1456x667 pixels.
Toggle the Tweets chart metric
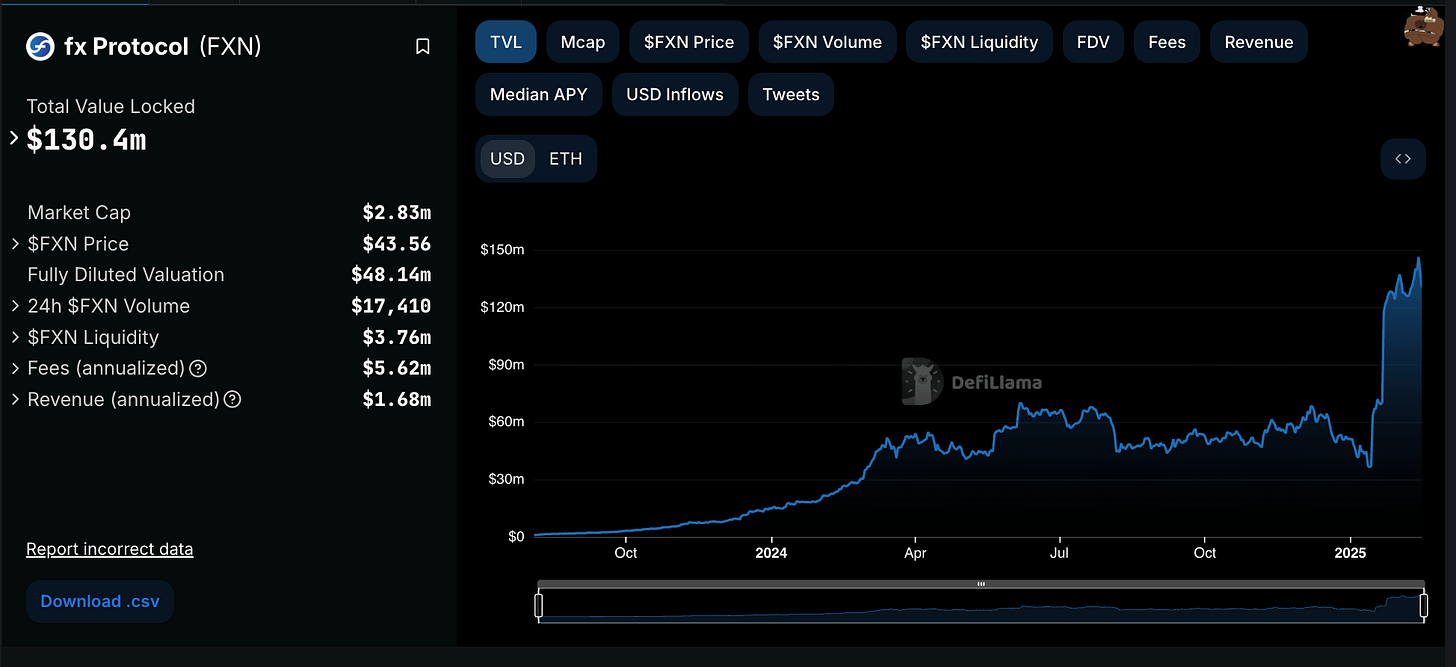[791, 94]
